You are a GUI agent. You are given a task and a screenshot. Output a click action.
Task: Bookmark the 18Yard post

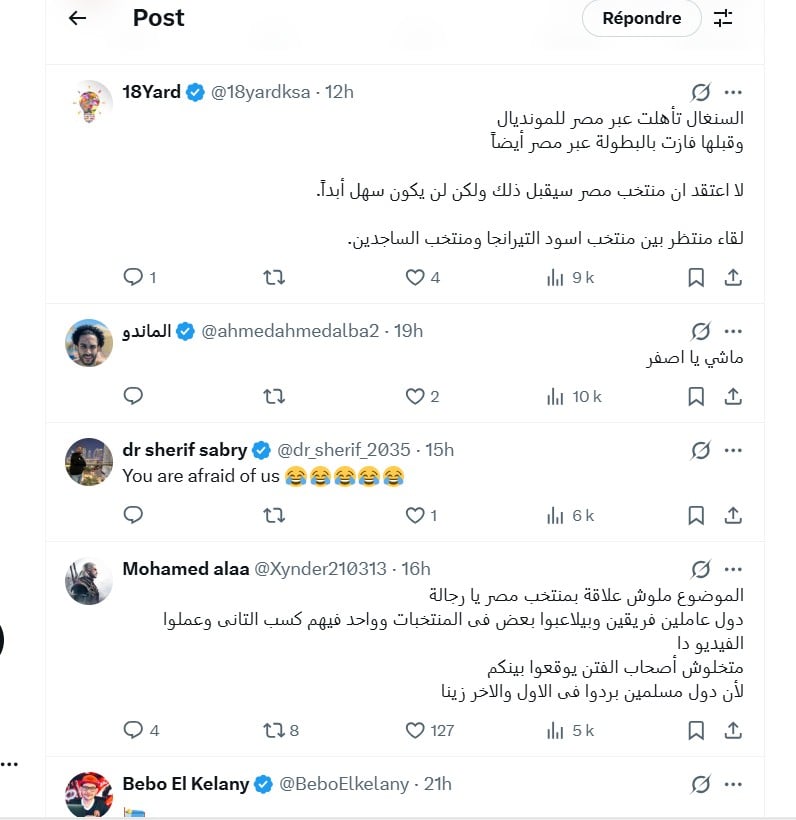(696, 278)
